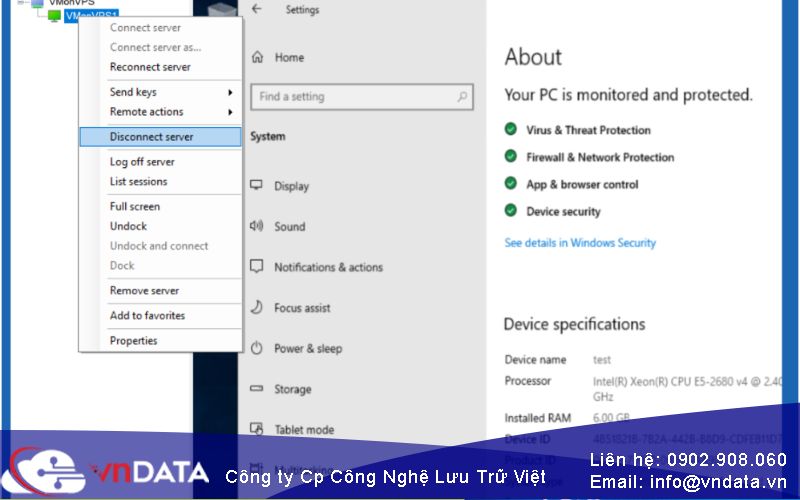Choose Add to favorites
800x500 pixels.
(147, 315)
